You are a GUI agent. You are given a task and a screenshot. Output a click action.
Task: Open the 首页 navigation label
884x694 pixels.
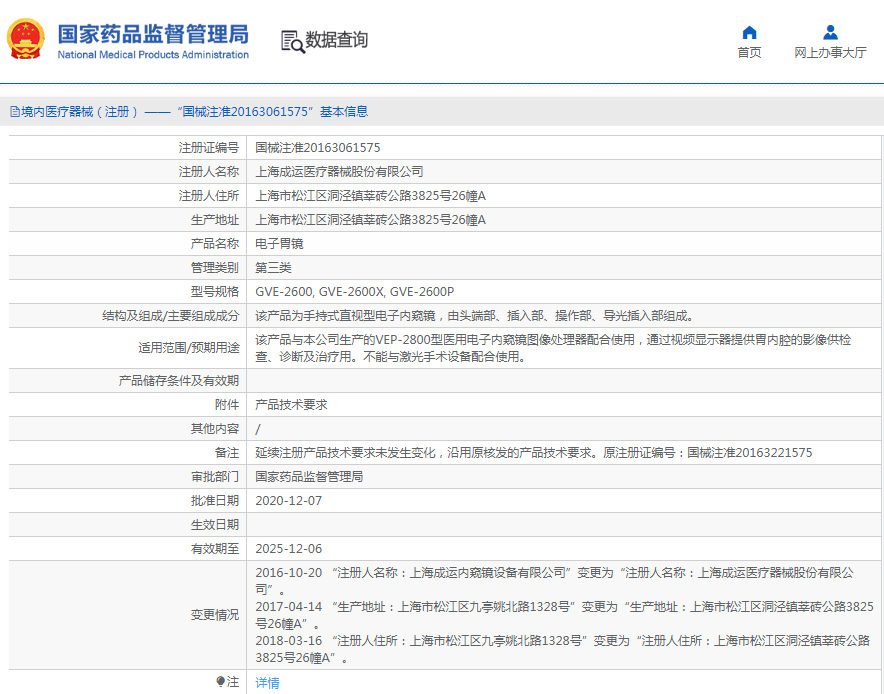click(749, 53)
